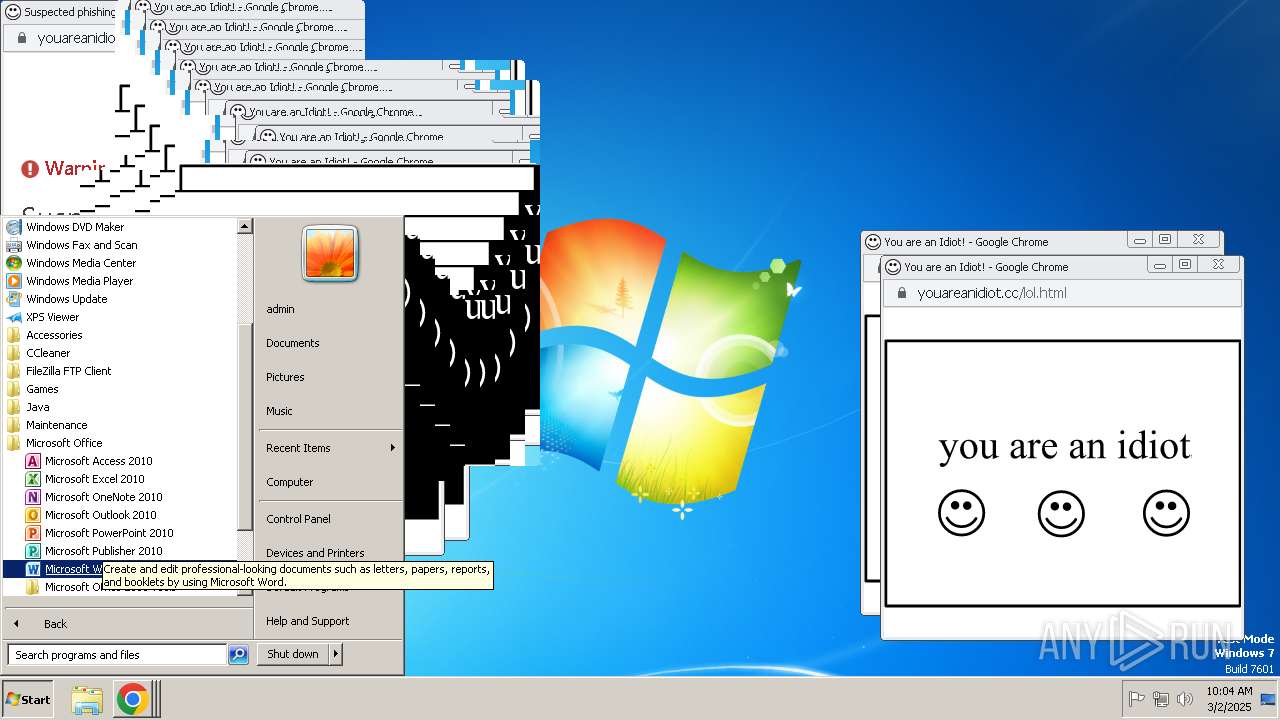Click the user account picture
Image resolution: width=1280 pixels, height=720 pixels.
330,254
